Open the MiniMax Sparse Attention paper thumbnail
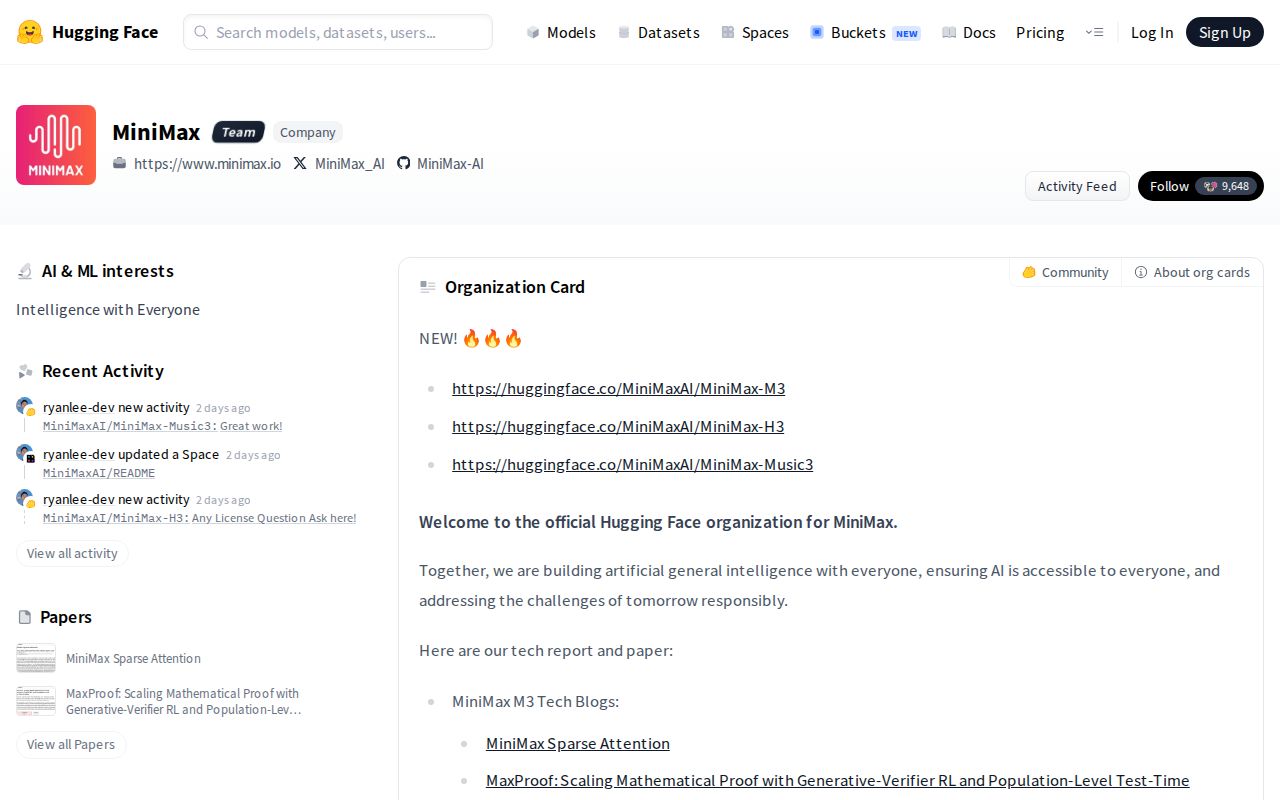Image resolution: width=1280 pixels, height=800 pixels. 36,658
